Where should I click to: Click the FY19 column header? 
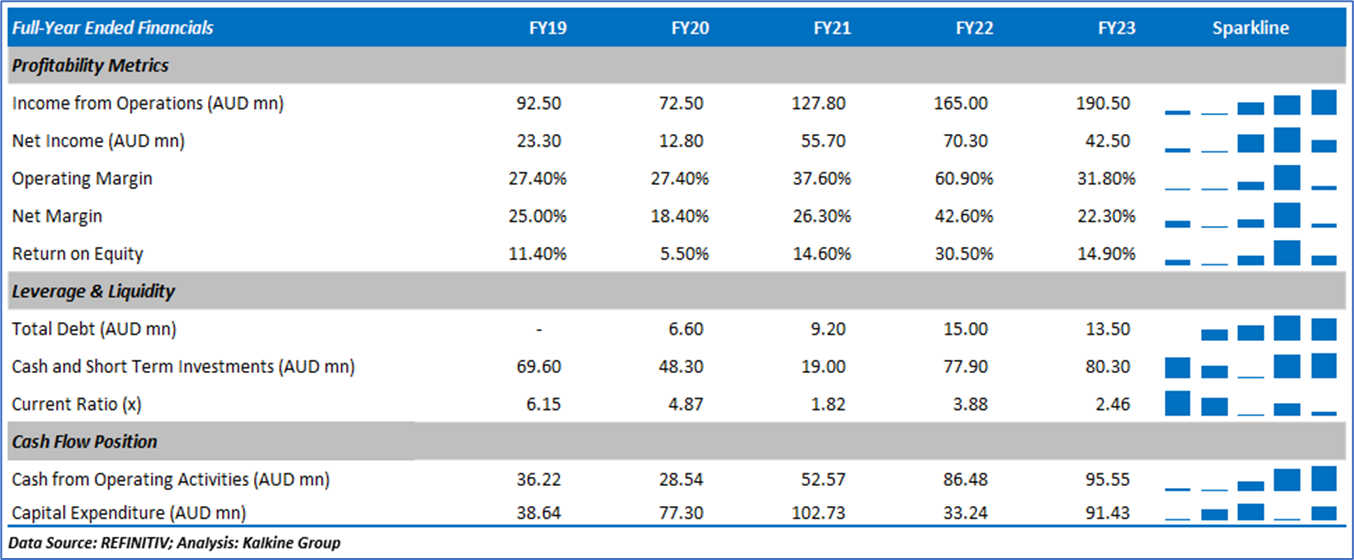(x=547, y=28)
